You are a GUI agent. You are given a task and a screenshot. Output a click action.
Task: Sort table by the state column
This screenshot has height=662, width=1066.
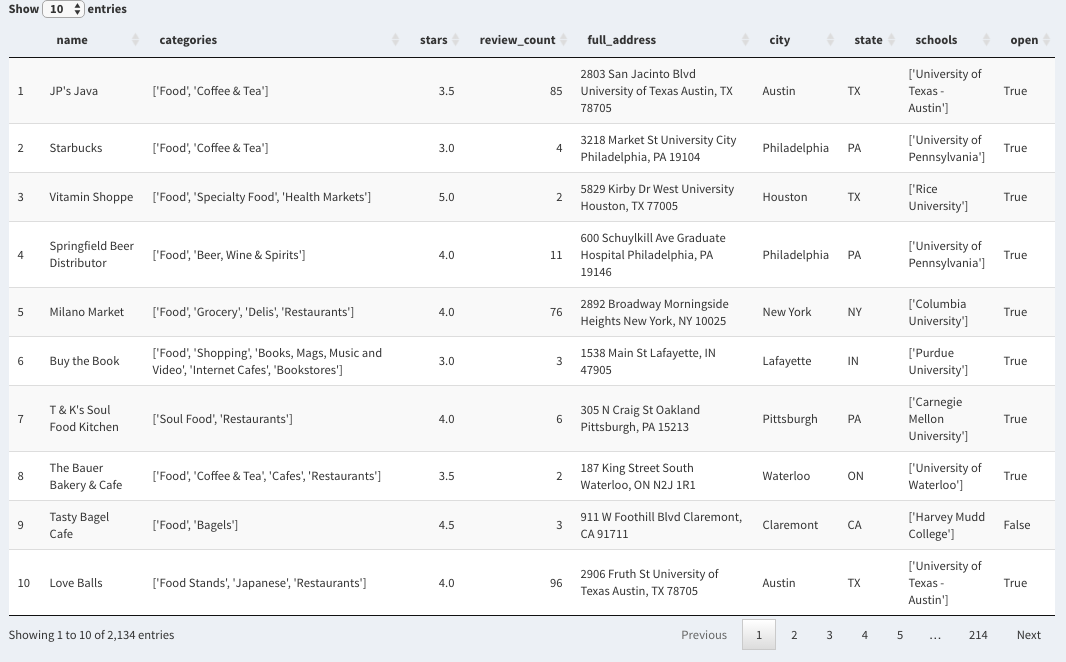(871, 40)
